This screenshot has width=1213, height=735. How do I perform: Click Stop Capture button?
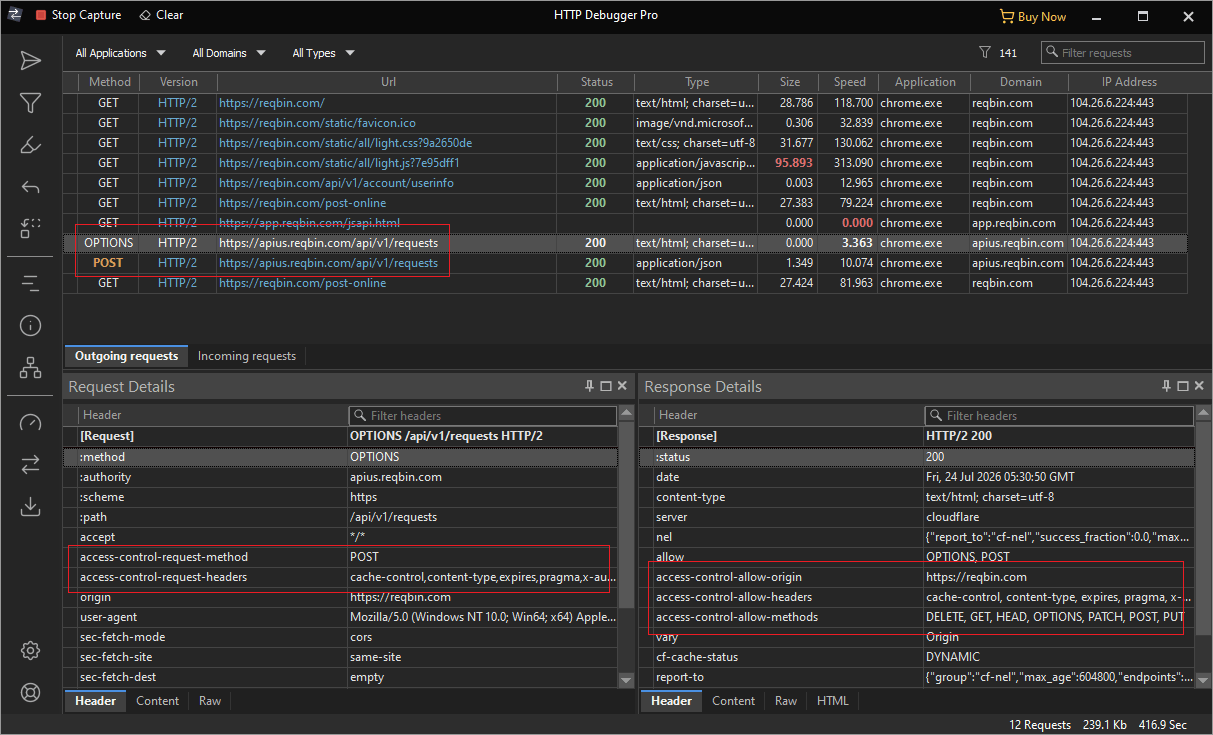(x=77, y=15)
